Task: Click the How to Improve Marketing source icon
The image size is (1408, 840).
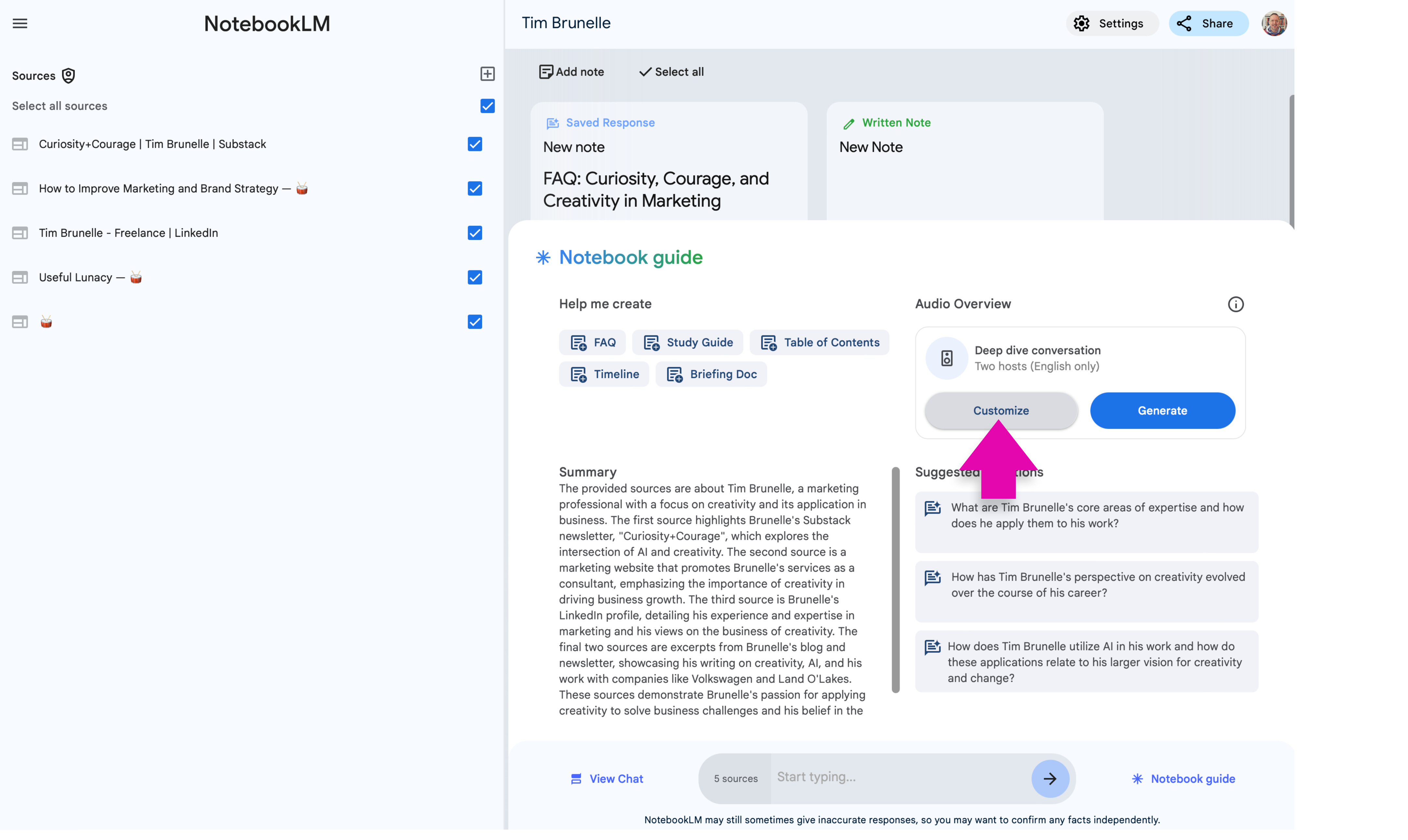Action: [x=20, y=188]
